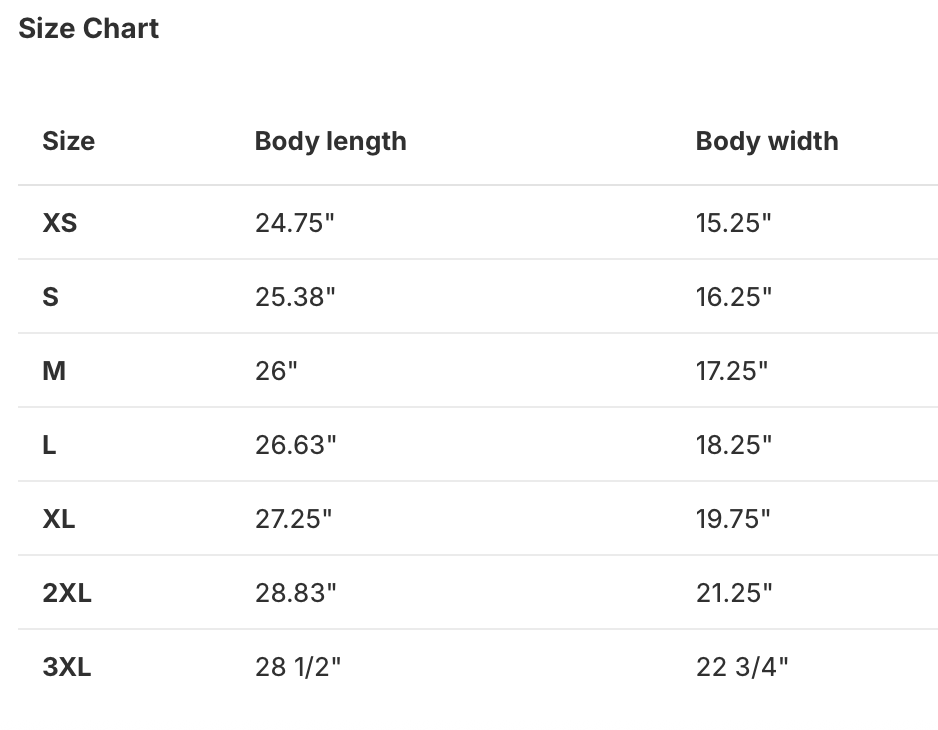Select the XS size row label

click(x=59, y=223)
